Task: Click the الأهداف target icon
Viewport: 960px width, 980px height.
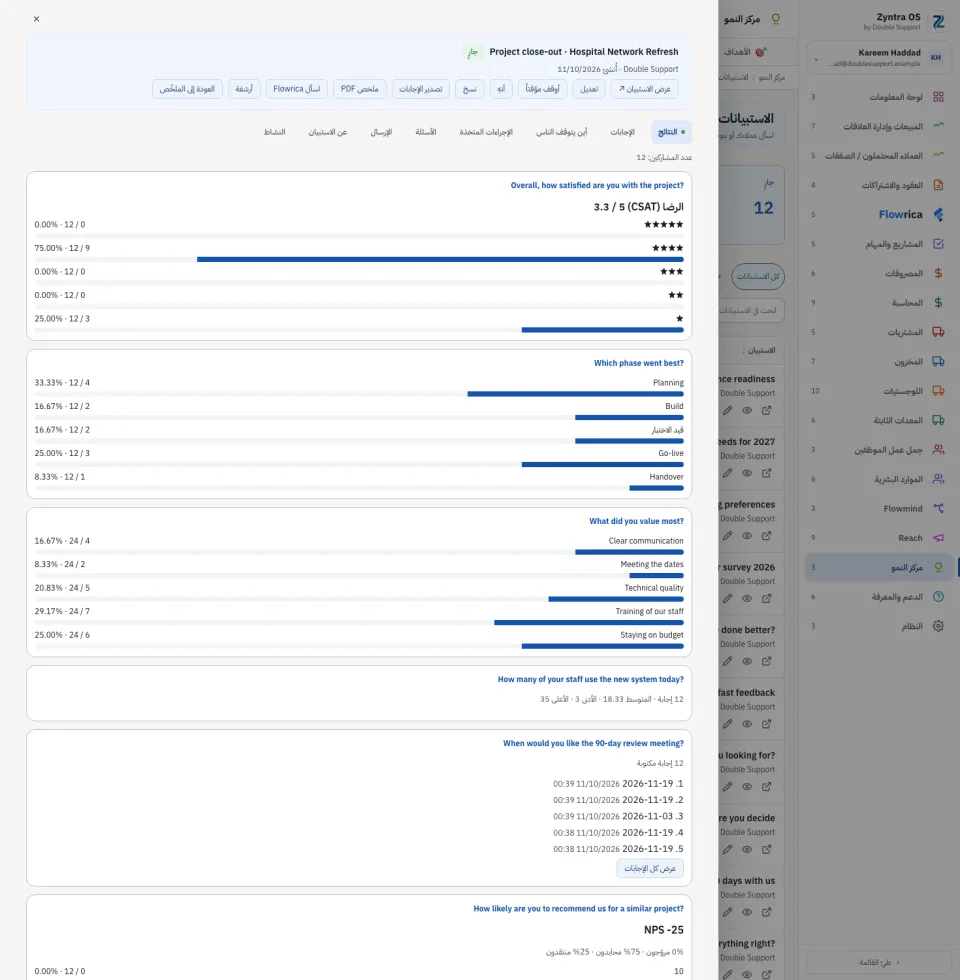Action: point(761,52)
